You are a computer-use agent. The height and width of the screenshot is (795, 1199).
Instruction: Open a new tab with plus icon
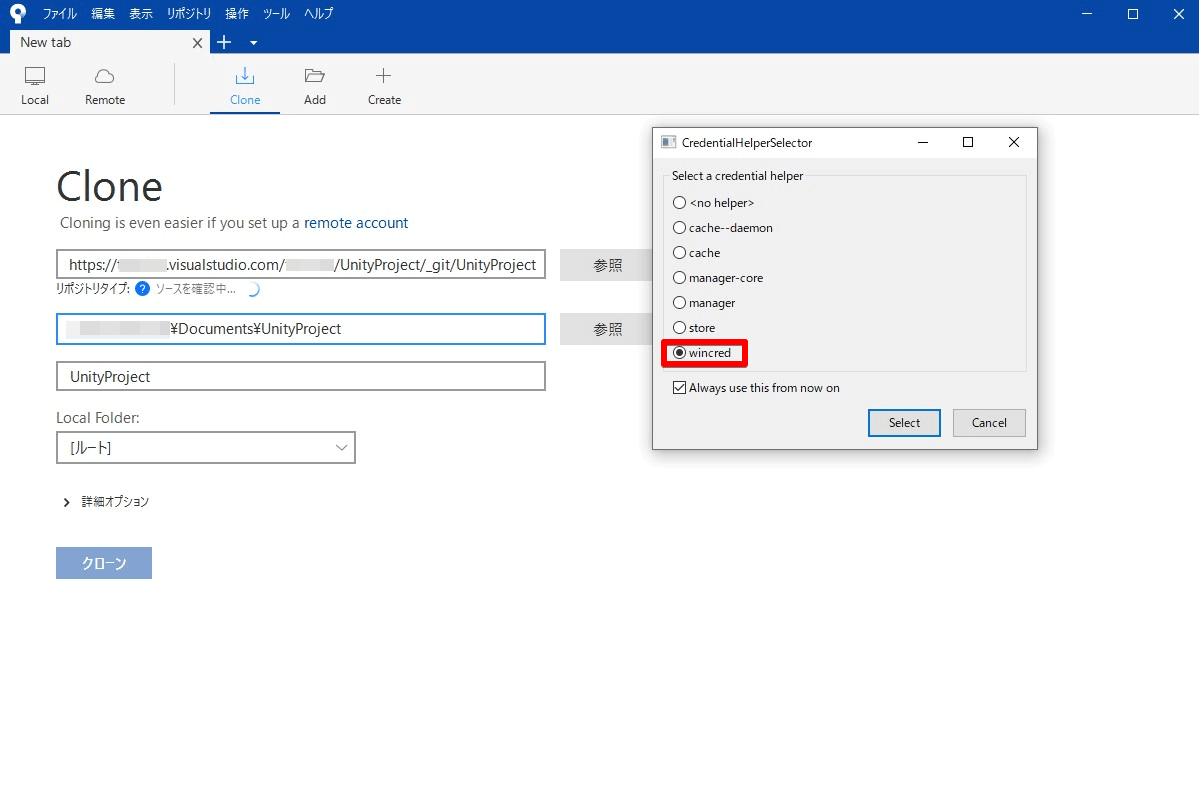[x=224, y=42]
